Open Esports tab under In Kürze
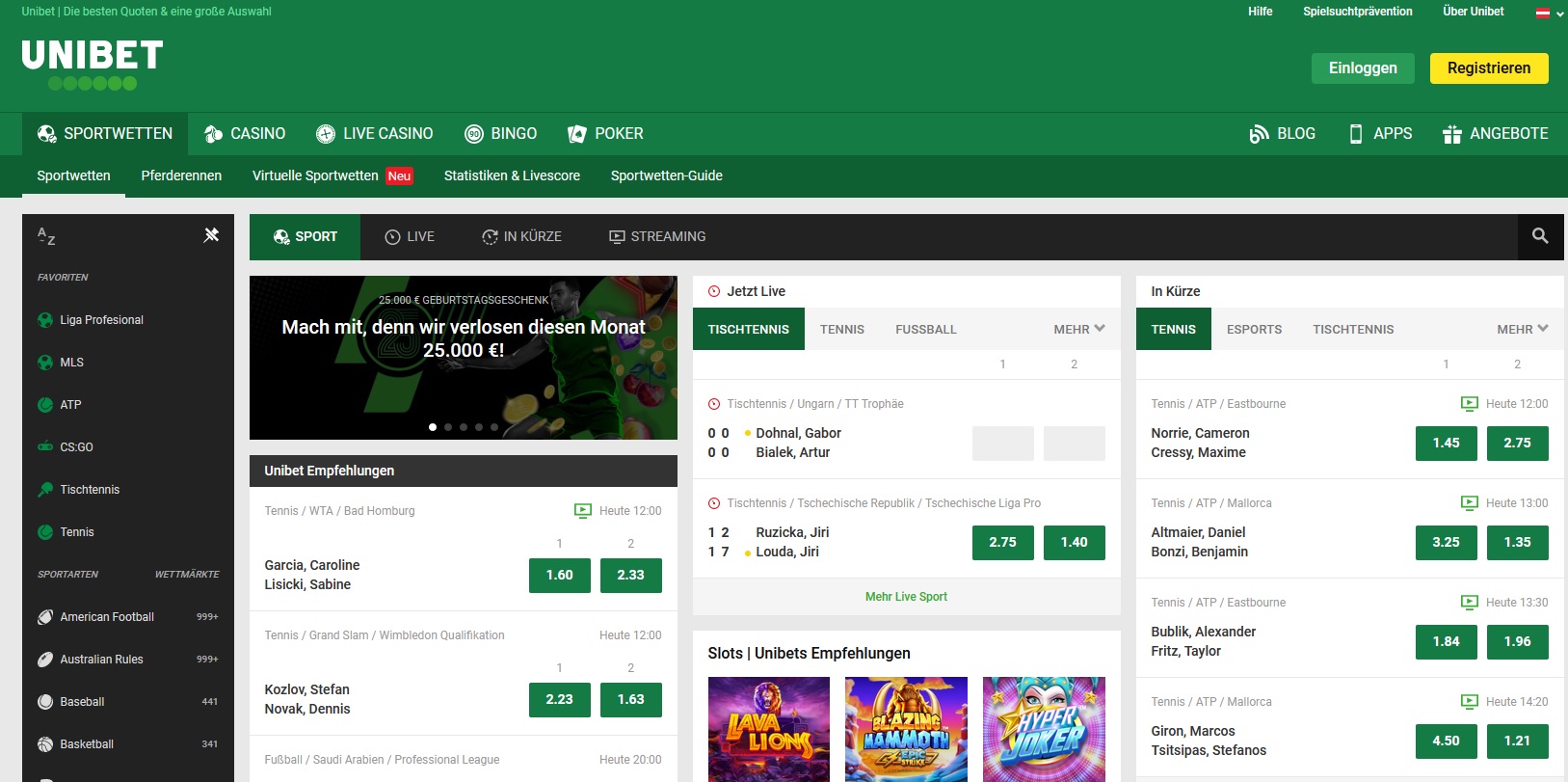This screenshot has width=1568, height=782. click(1254, 329)
